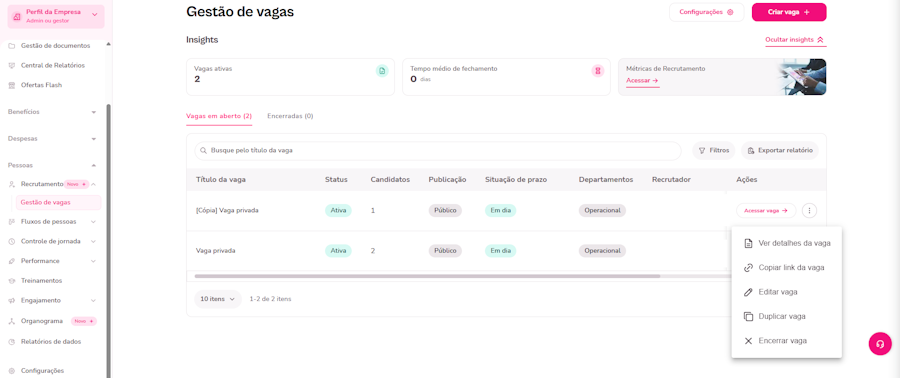Viewport: 900px width, 378px height.
Task: Click the Fluxos de pessoas icon
Action: [x=11, y=221]
